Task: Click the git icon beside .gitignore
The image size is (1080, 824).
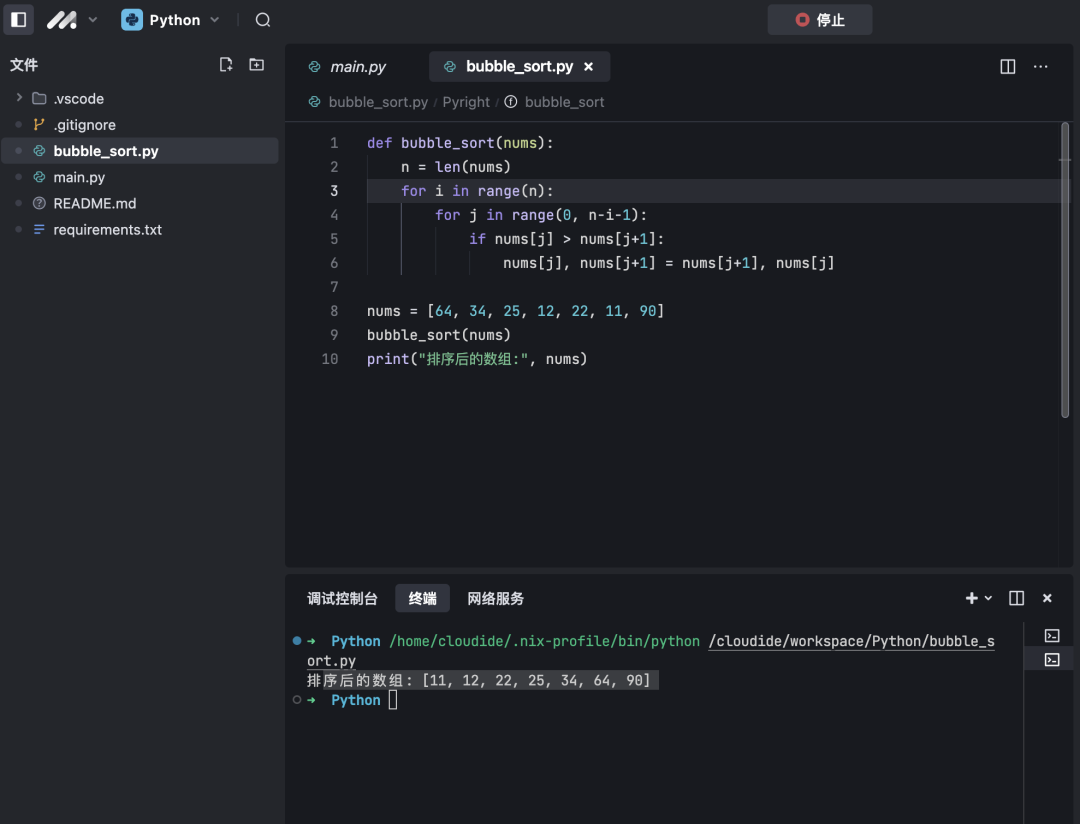Action: pyautogui.click(x=39, y=125)
